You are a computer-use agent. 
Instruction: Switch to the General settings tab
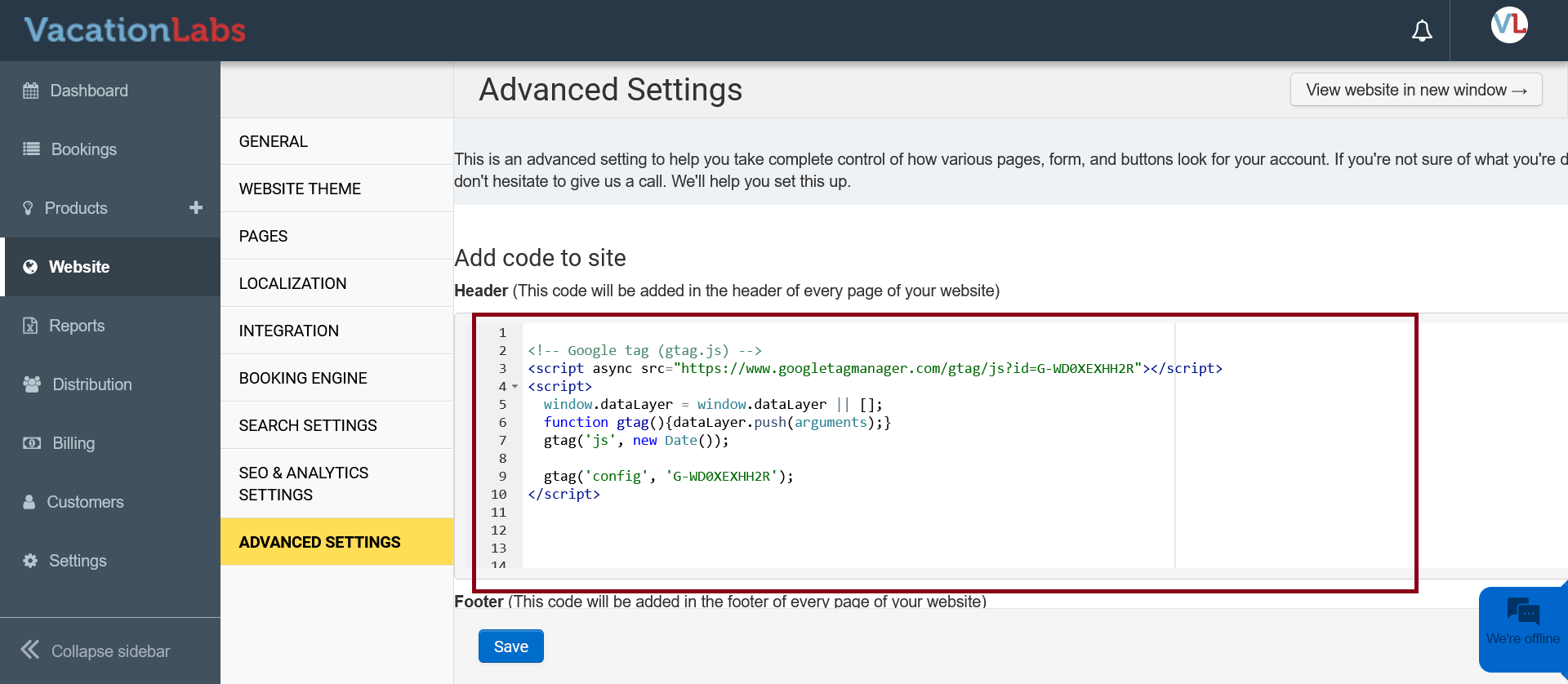click(x=274, y=141)
